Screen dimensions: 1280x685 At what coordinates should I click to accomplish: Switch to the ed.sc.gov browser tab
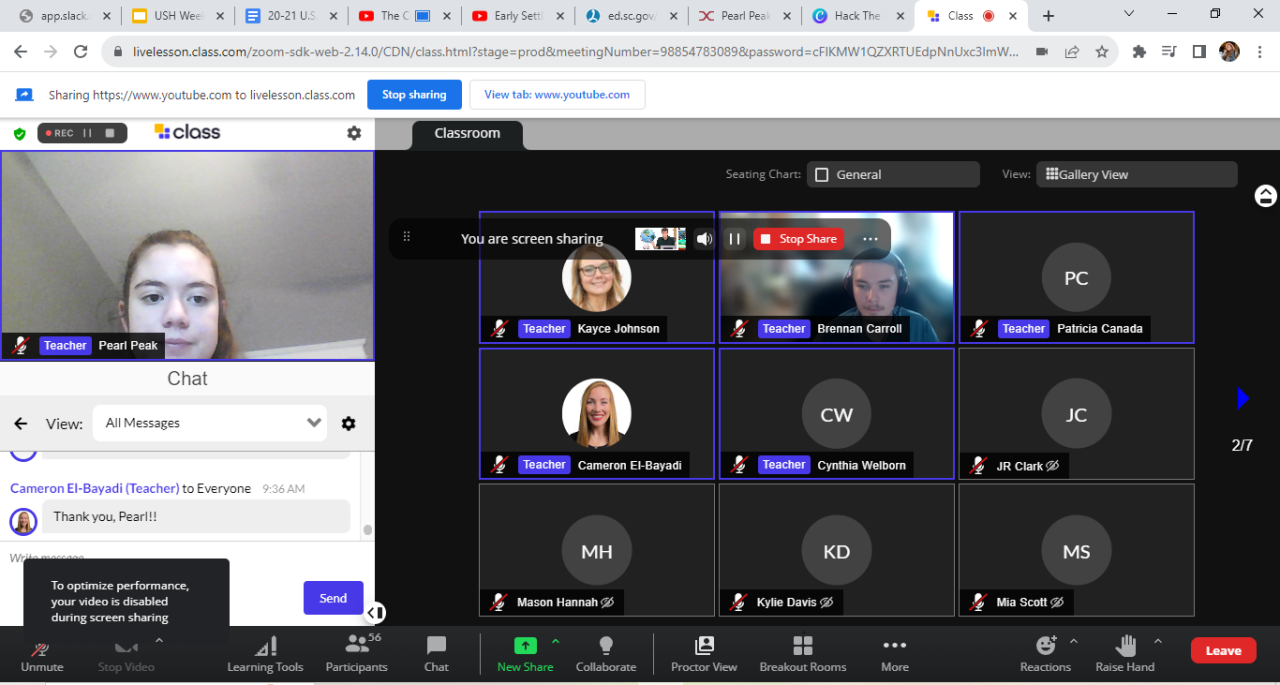(632, 16)
